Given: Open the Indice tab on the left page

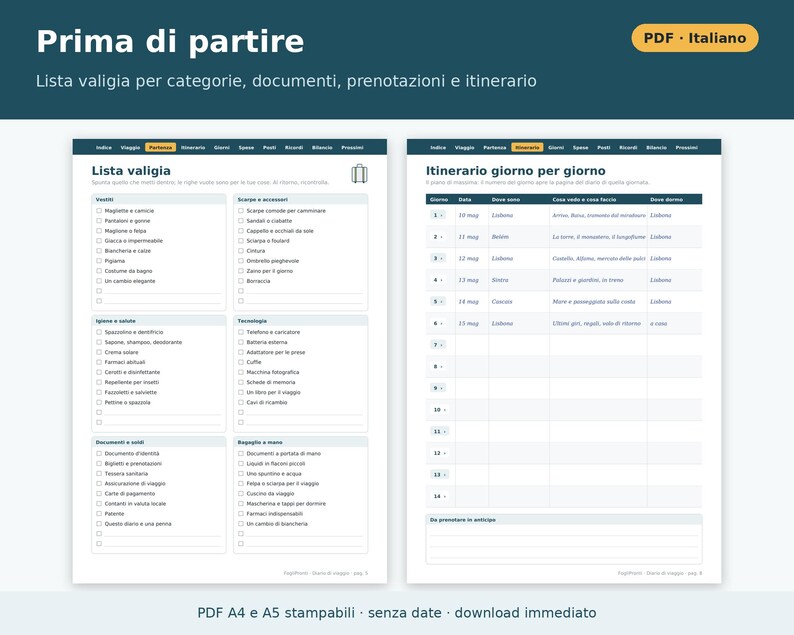Looking at the screenshot, I should click(104, 147).
